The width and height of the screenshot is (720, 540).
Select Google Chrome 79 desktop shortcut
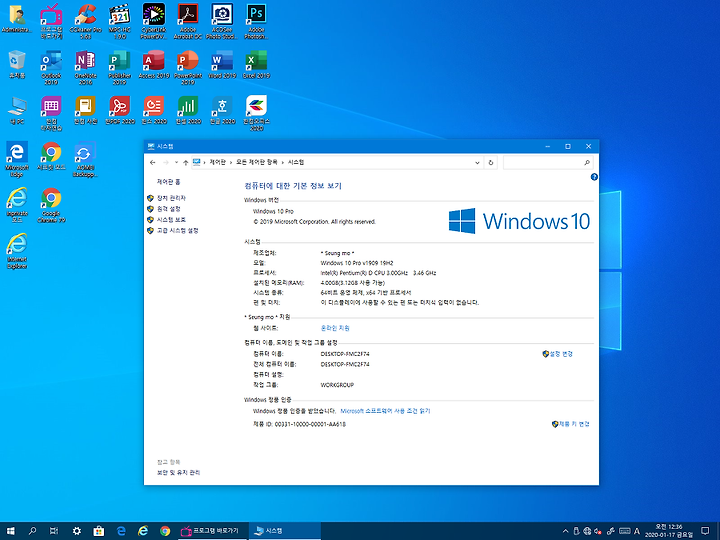pos(51,205)
